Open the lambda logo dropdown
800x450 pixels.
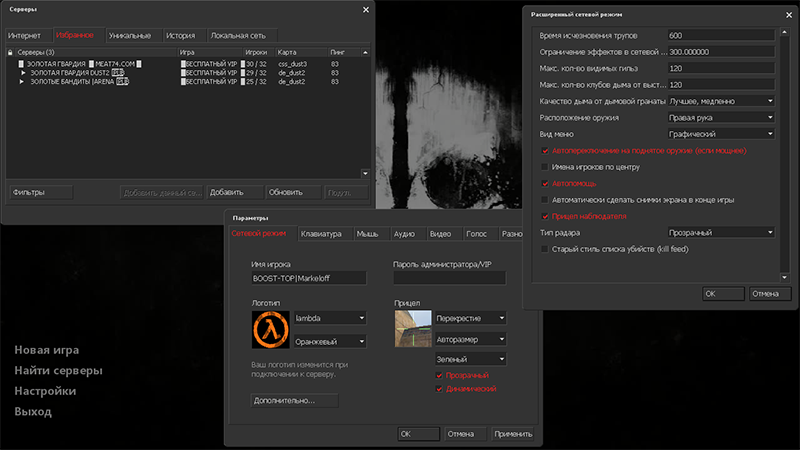click(330, 318)
